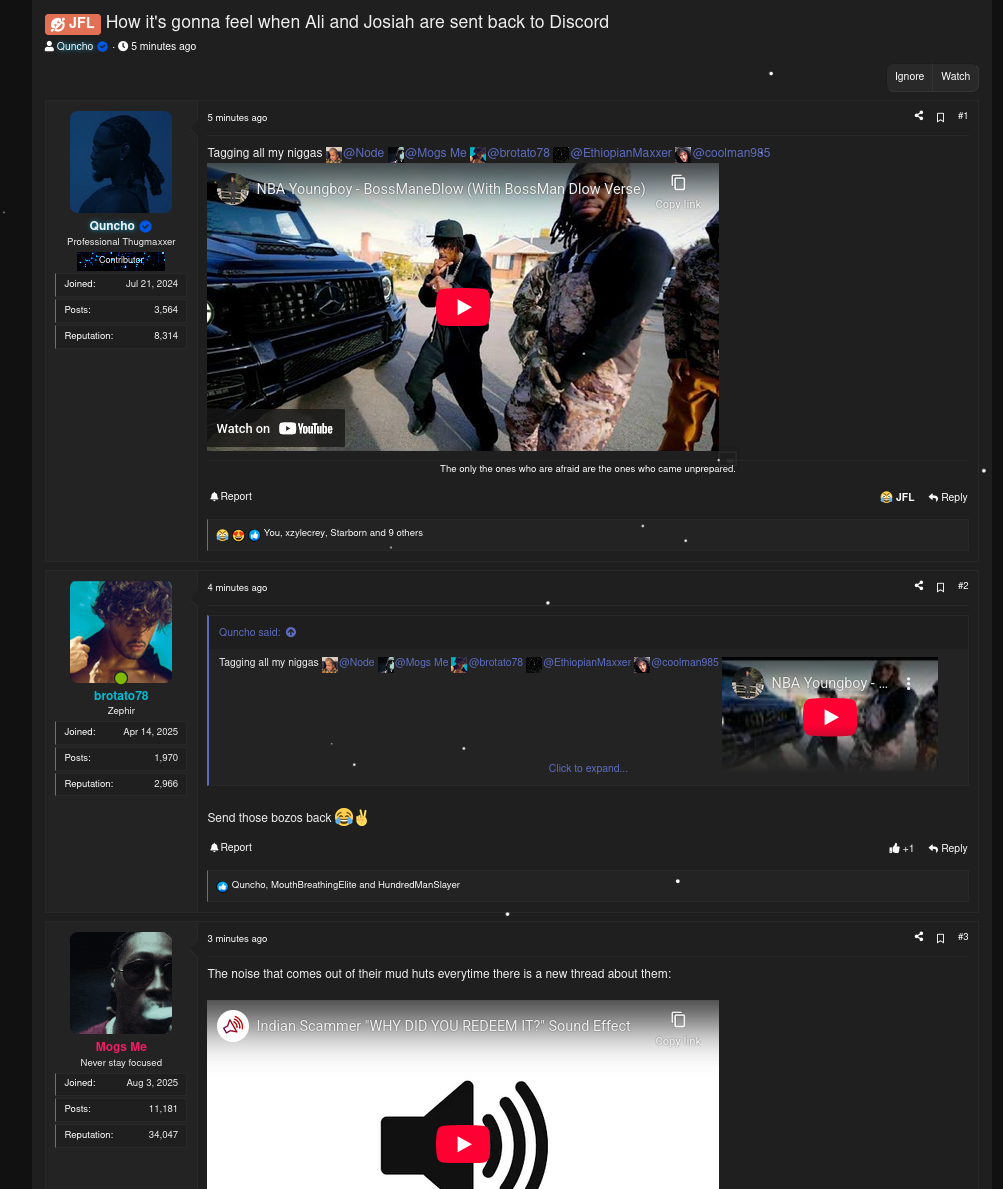Toggle the Ignore thread button
Screen dimensions: 1003x1189
click(909, 77)
